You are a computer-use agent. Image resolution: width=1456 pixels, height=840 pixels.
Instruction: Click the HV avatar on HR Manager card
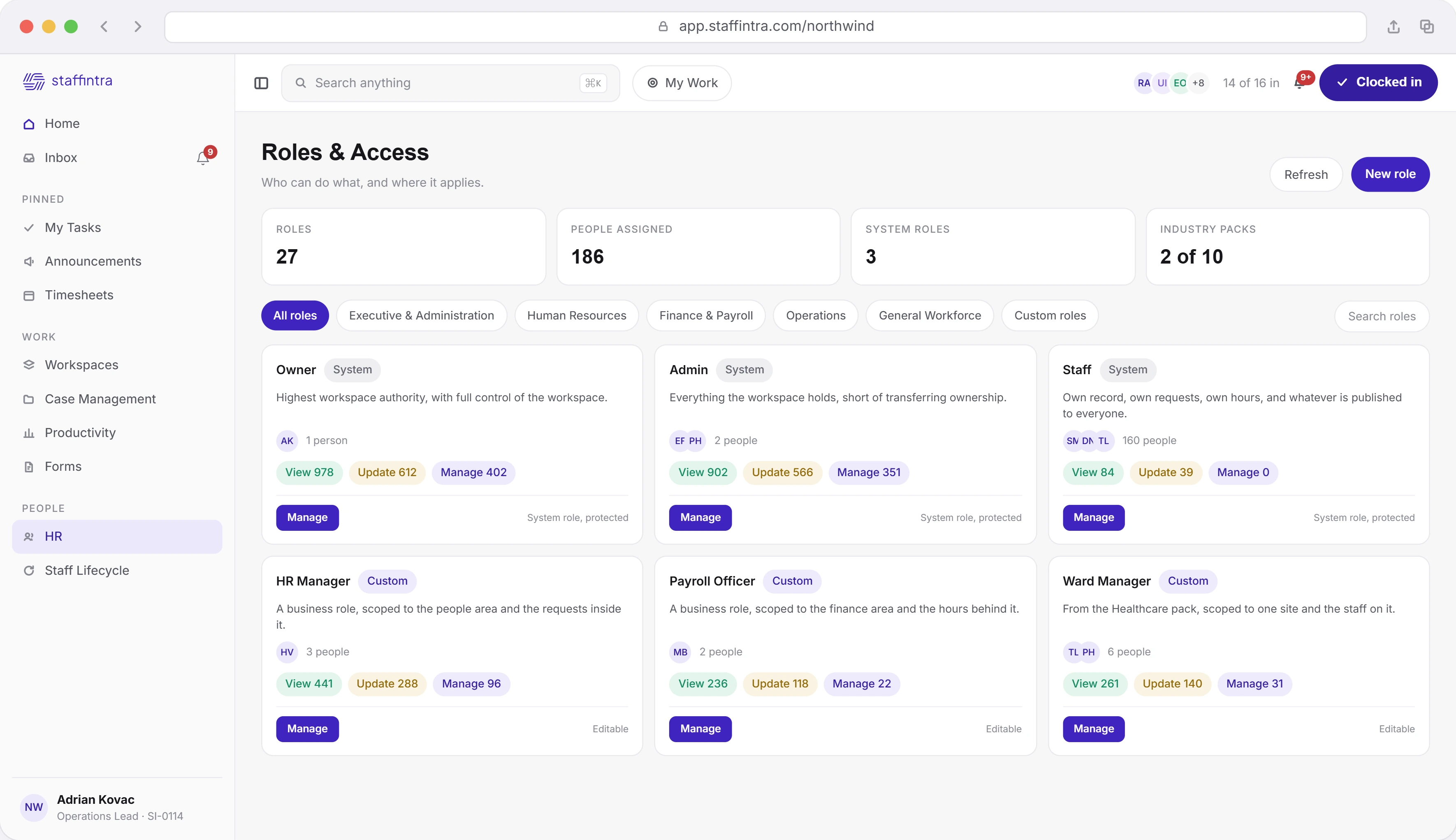pyautogui.click(x=287, y=652)
